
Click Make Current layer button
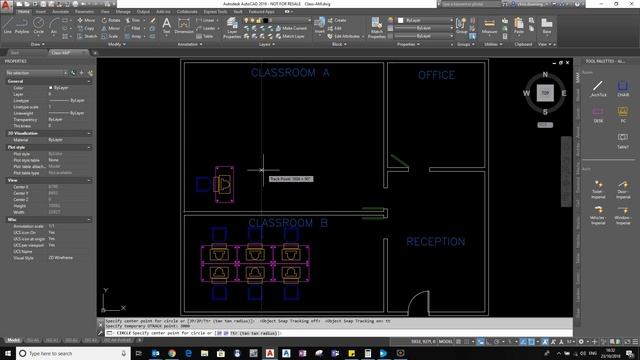point(291,28)
